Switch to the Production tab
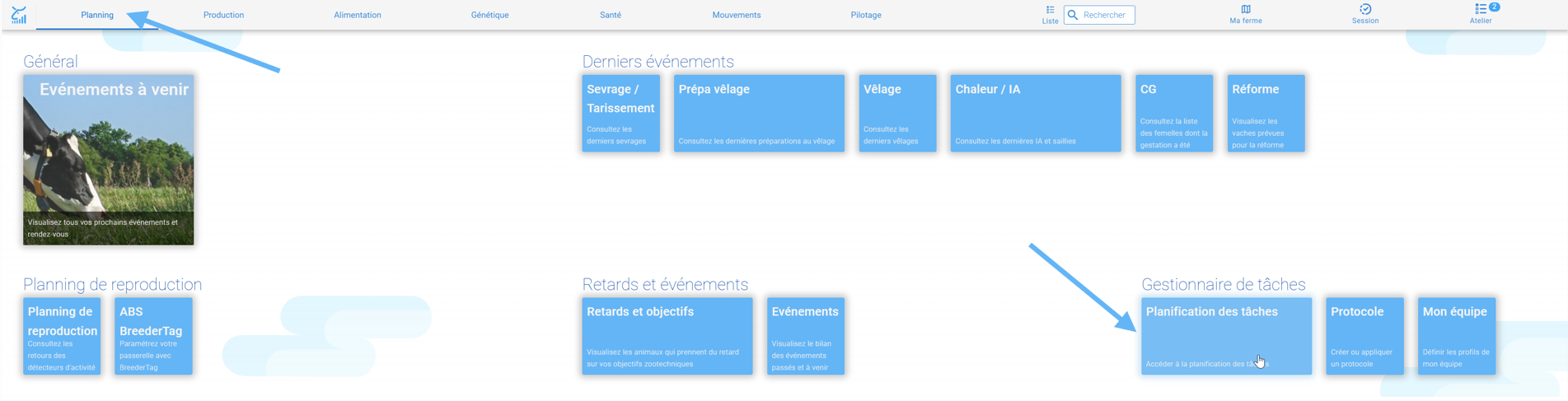 (x=223, y=15)
